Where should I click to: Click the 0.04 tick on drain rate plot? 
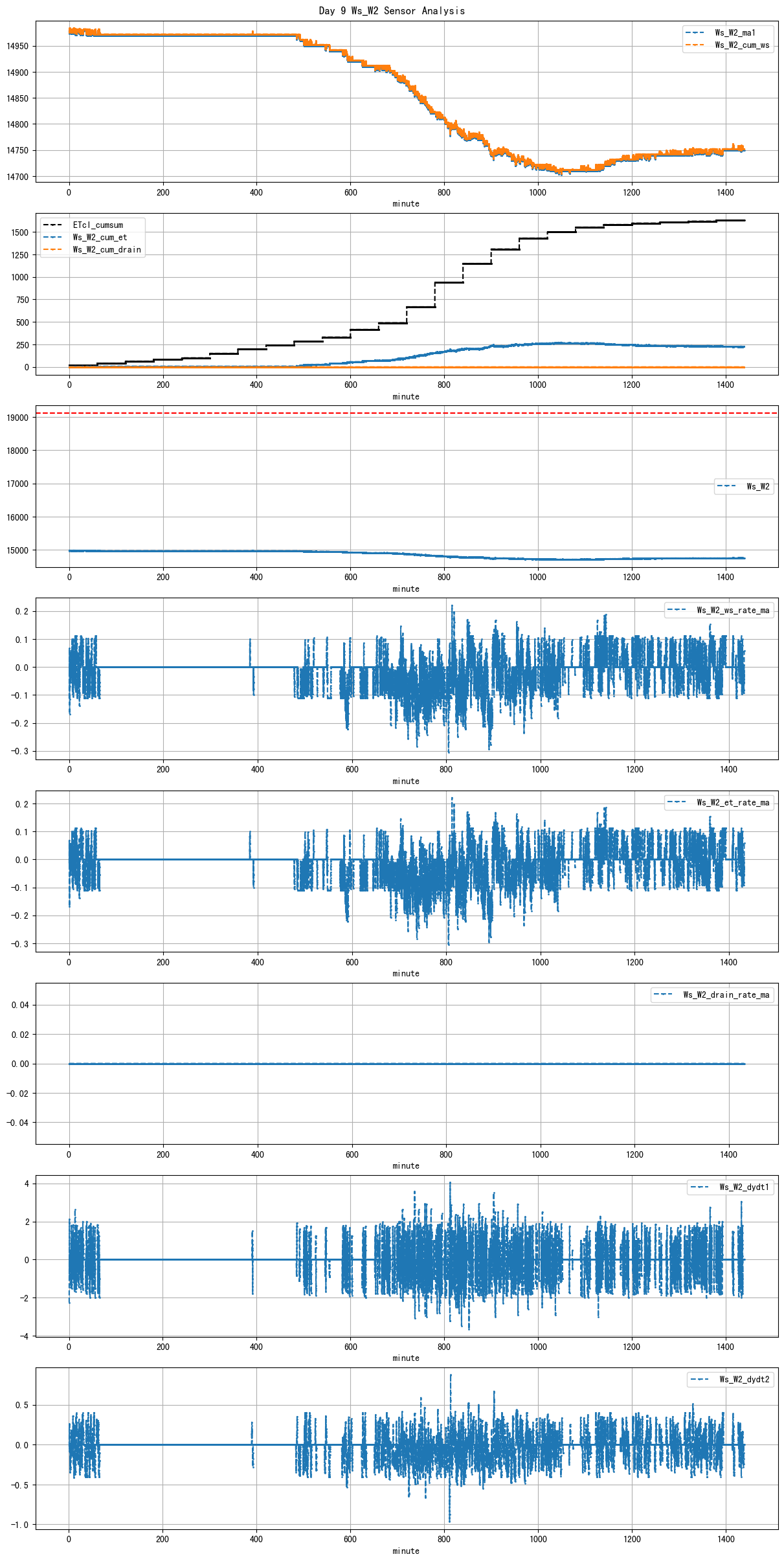pos(19,1005)
